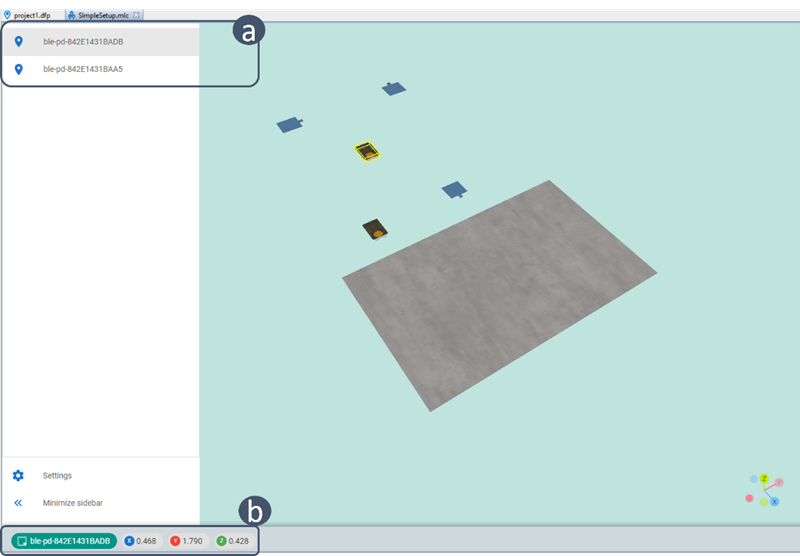Click the X coordinate value 0.468

point(145,541)
